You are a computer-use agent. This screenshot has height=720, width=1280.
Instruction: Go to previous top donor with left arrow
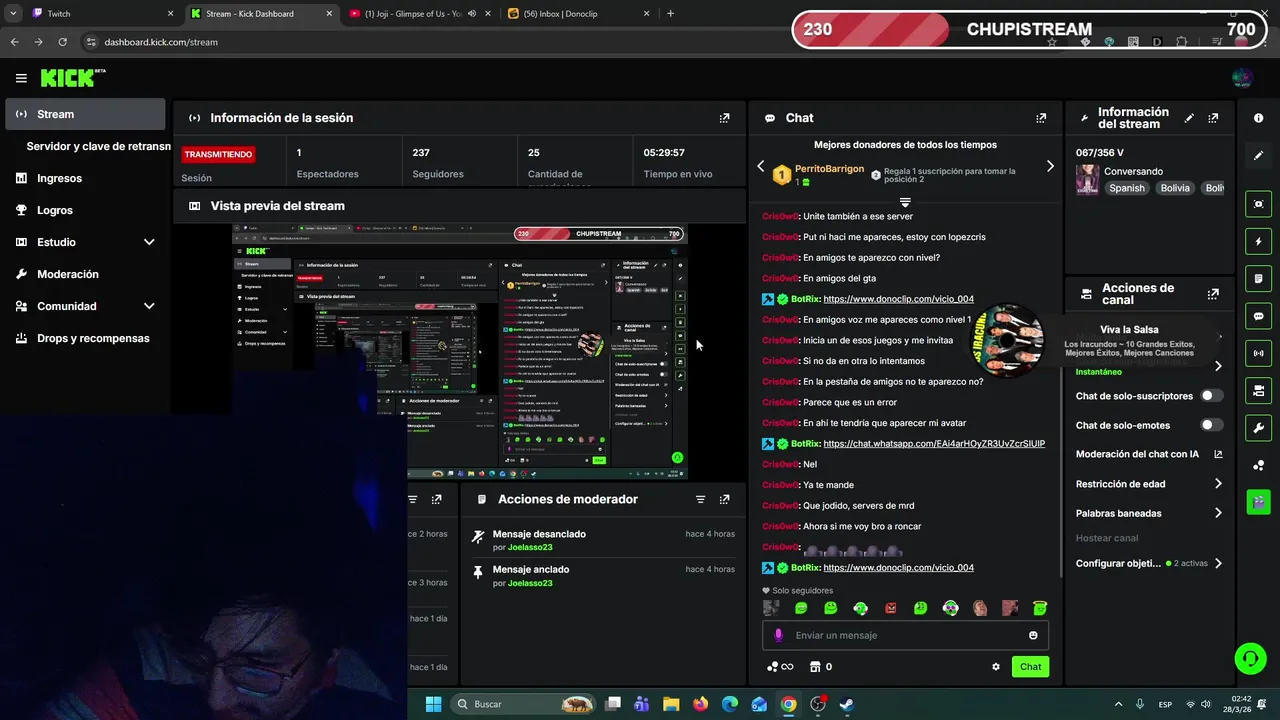coord(760,166)
